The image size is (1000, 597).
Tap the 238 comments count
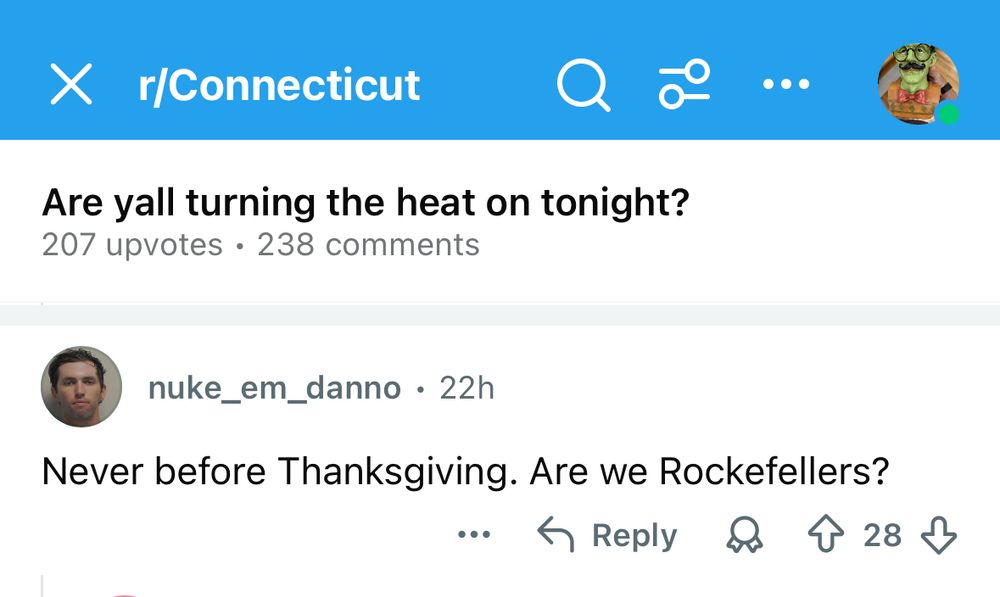(x=368, y=245)
